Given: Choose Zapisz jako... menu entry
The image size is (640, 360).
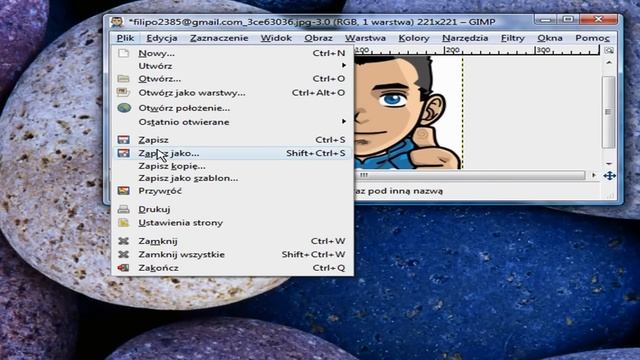Looking at the screenshot, I should click(232, 153).
